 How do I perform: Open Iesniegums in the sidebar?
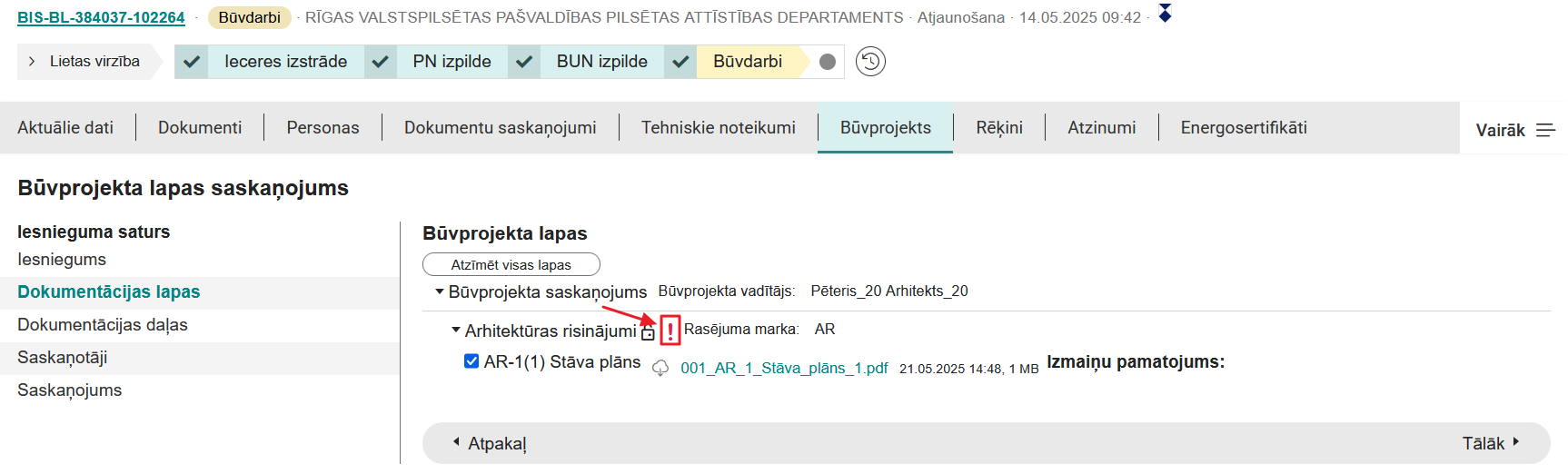pos(62,260)
